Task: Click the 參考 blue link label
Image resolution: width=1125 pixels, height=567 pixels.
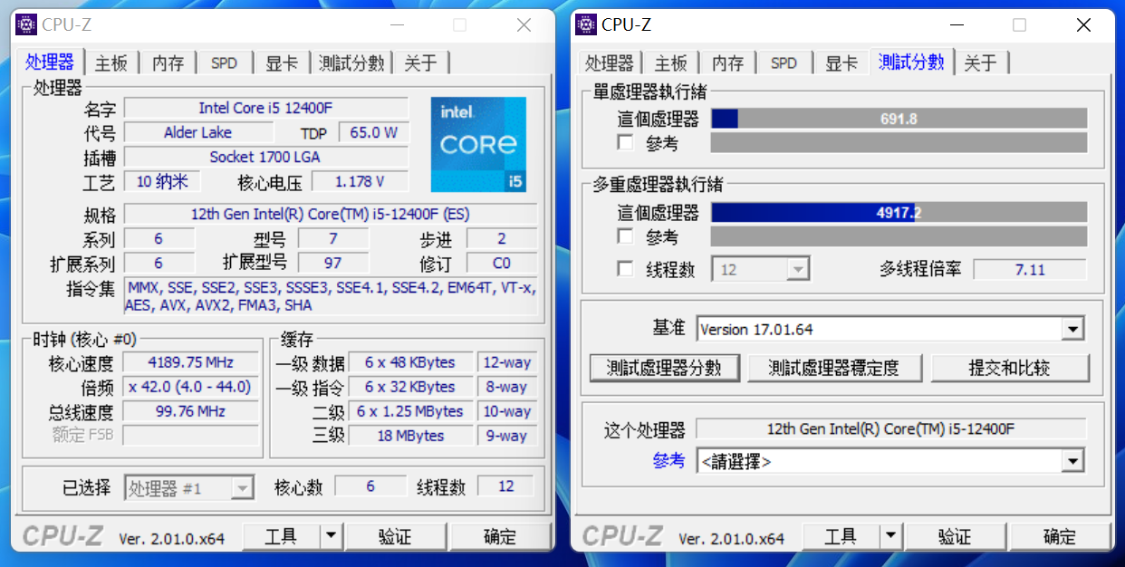Action: [x=669, y=461]
